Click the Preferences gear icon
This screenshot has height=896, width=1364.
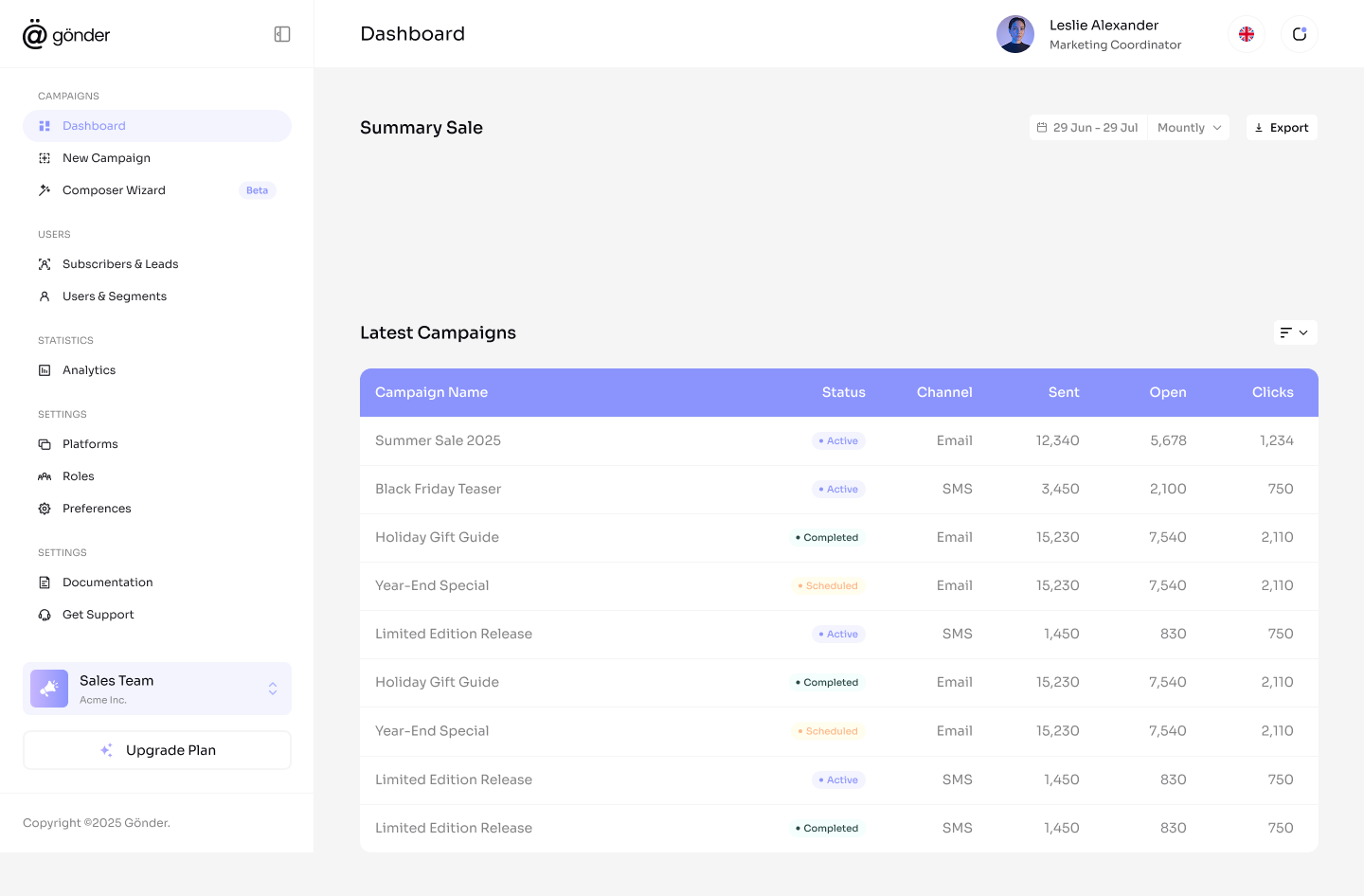tap(45, 509)
